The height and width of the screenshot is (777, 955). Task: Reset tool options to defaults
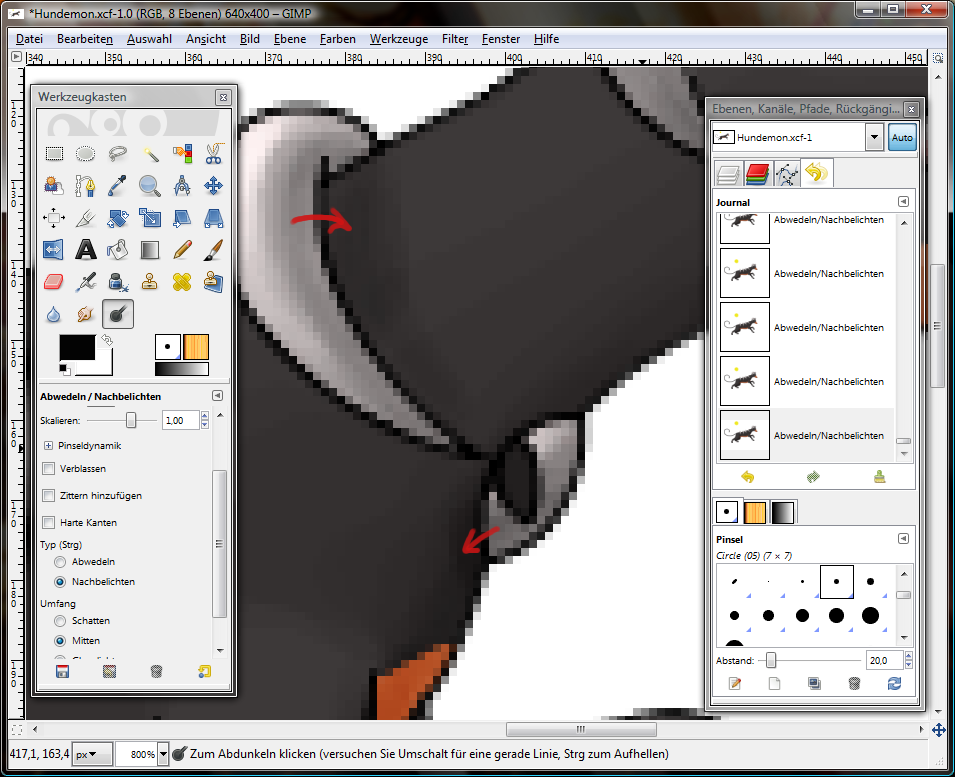pyautogui.click(x=204, y=671)
